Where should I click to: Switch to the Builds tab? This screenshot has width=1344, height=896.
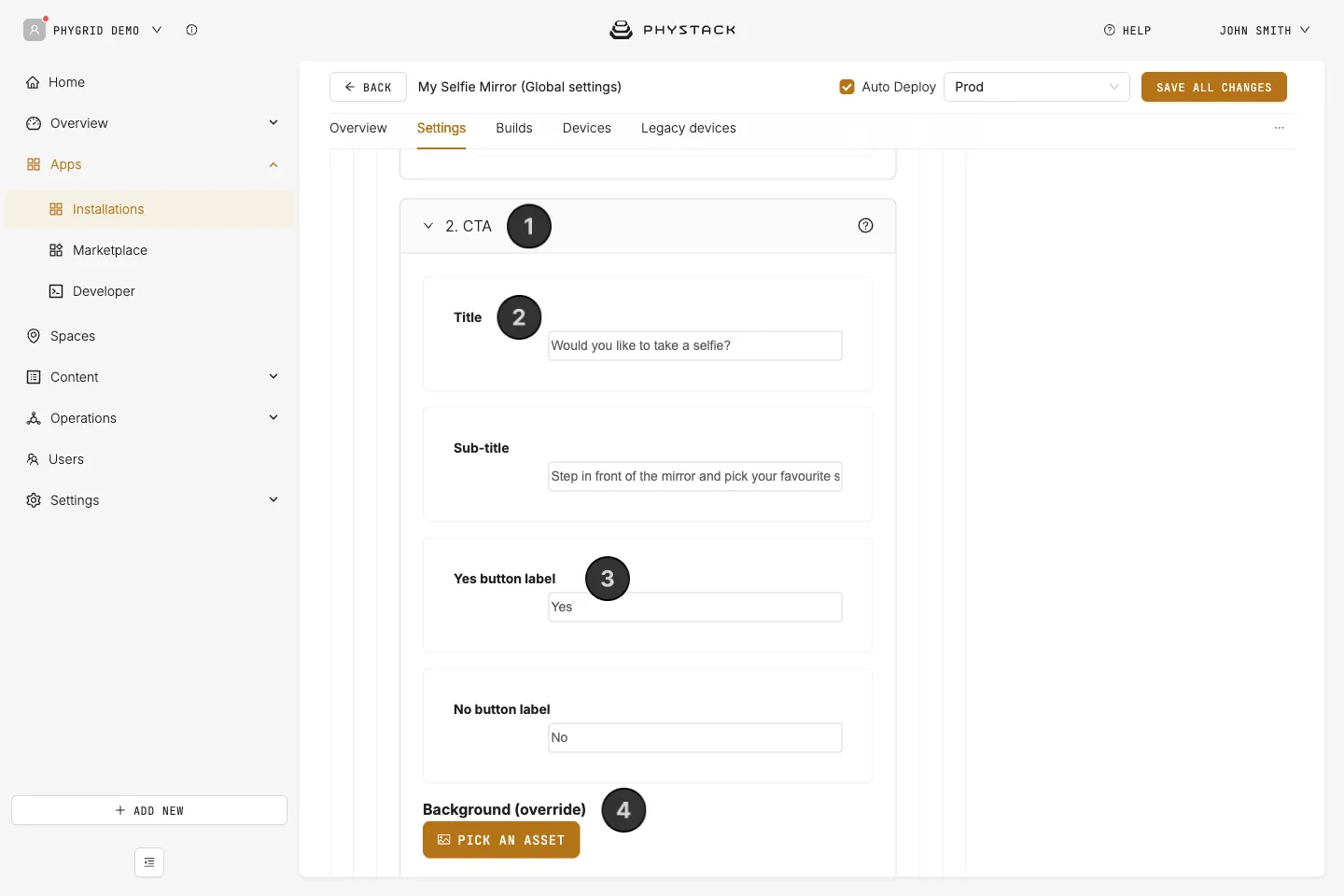tap(514, 129)
